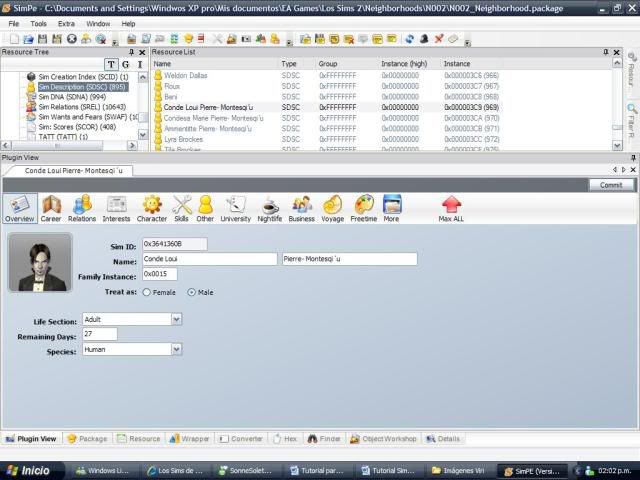The width and height of the screenshot is (640, 480).
Task: Click the round close-package toolbar icon
Action: (x=72, y=39)
